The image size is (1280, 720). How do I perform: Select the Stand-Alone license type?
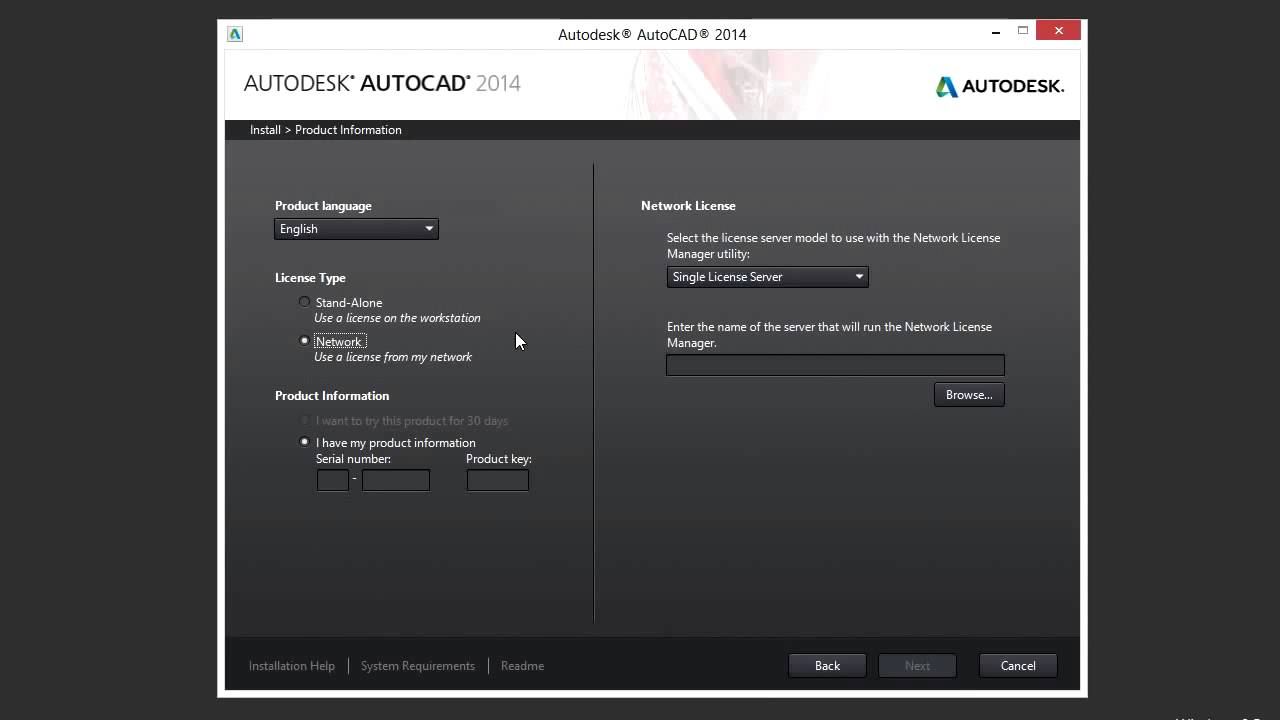point(305,302)
